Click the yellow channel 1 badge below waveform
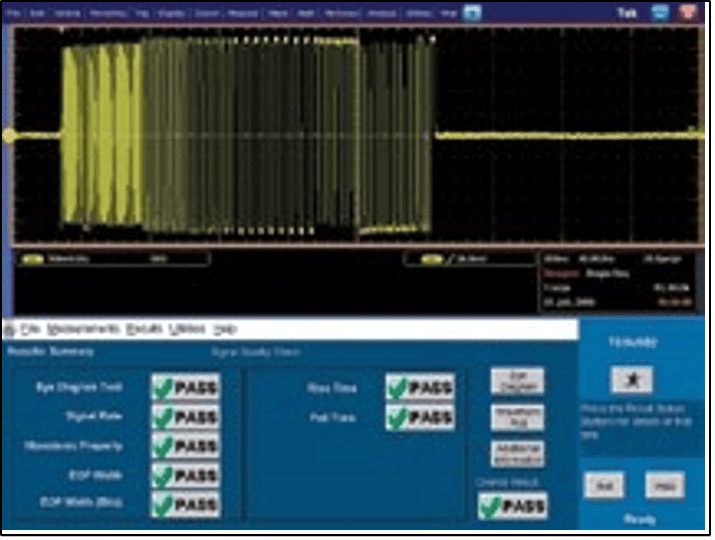Screen dimensions: 715x540 [x=32, y=258]
